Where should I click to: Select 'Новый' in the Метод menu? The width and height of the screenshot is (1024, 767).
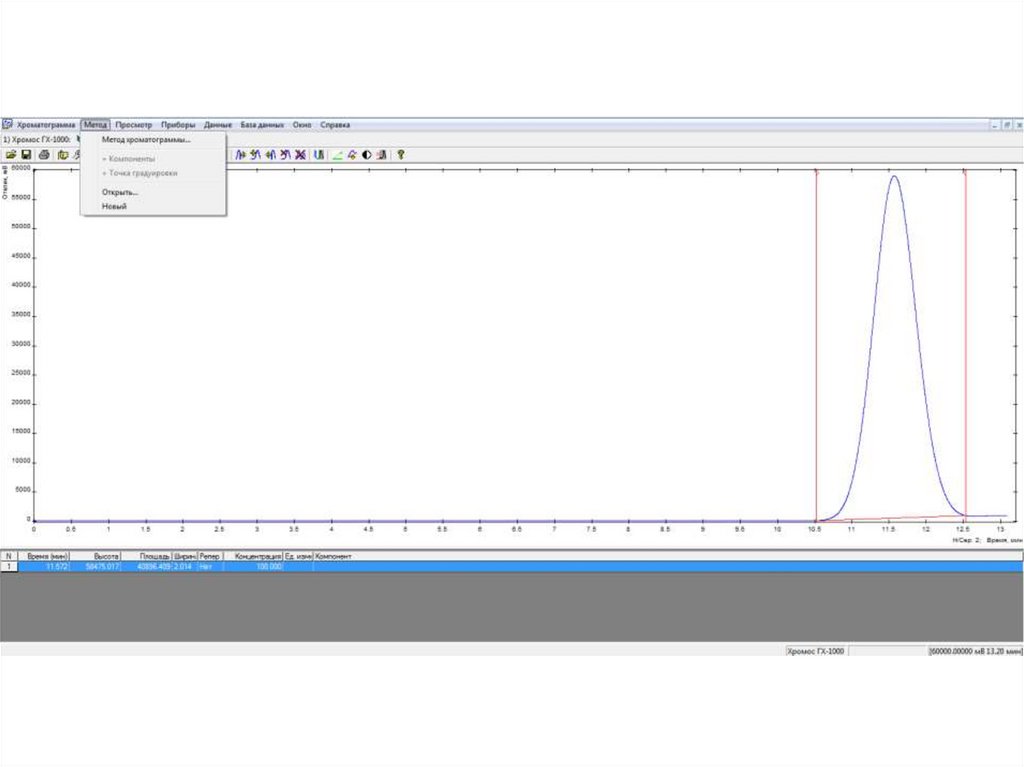(114, 206)
